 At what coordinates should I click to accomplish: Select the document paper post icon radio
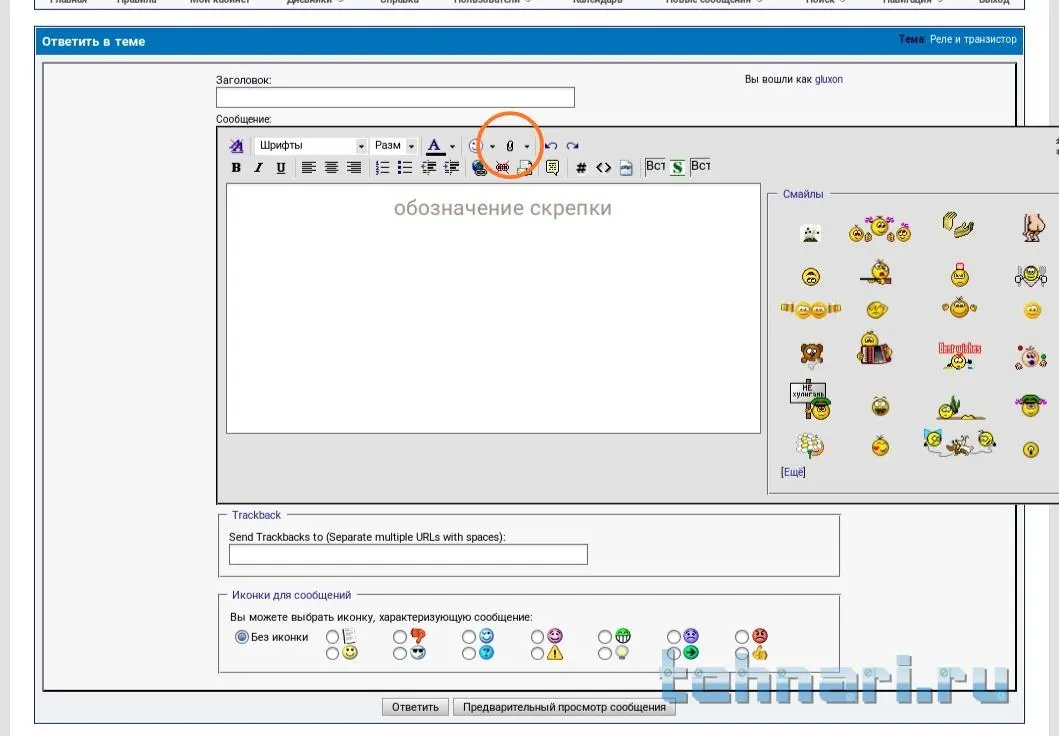tap(332, 636)
